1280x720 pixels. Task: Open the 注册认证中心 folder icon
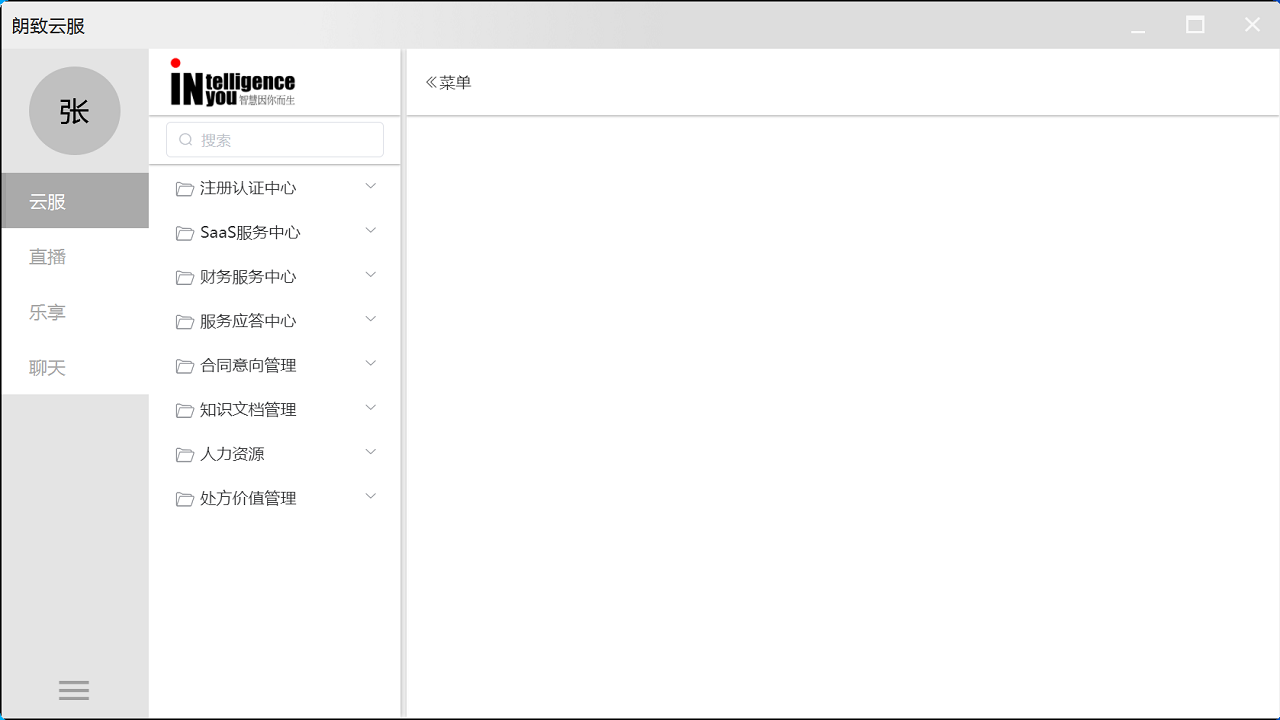pos(184,187)
